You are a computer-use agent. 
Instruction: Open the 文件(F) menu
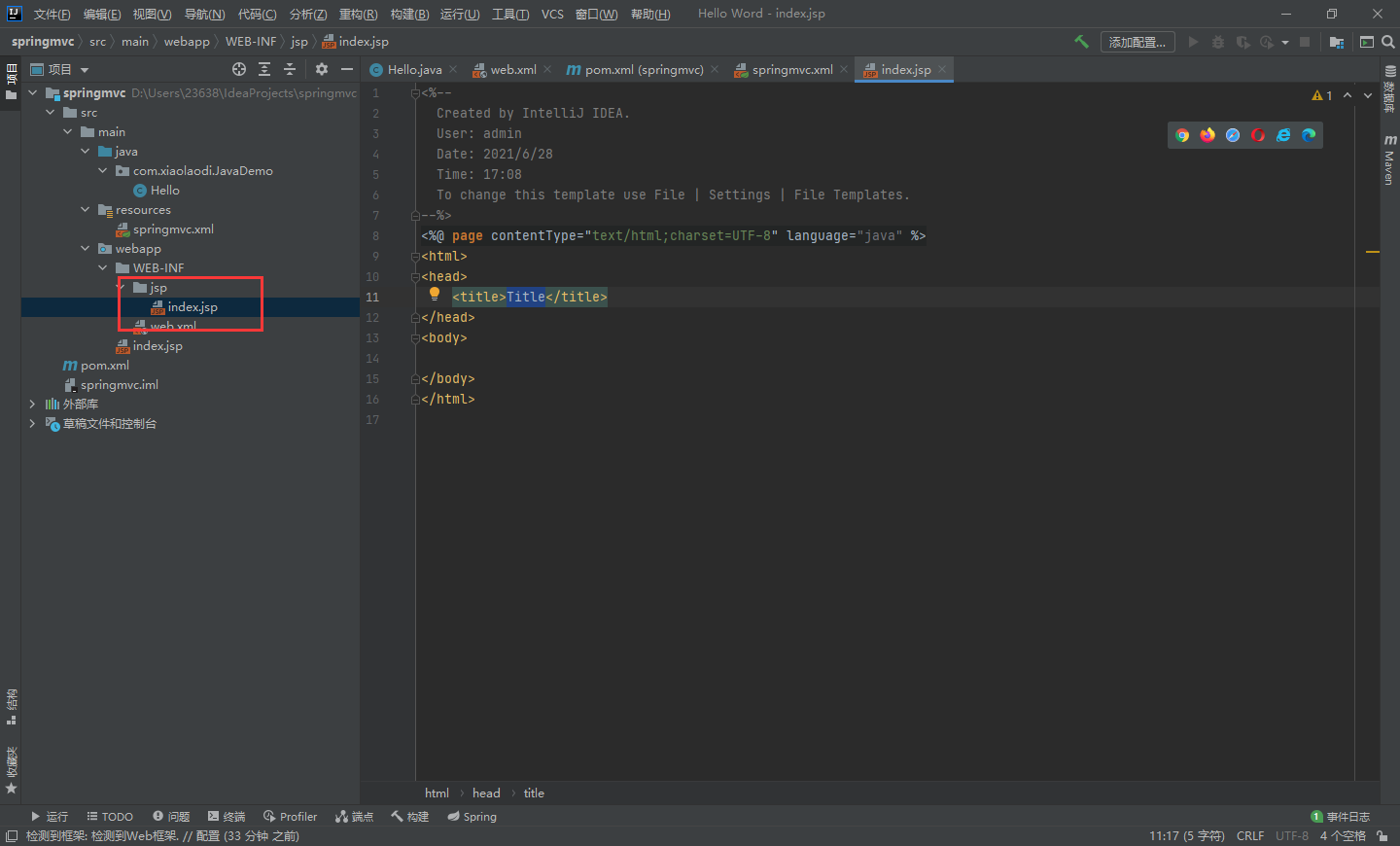52,14
